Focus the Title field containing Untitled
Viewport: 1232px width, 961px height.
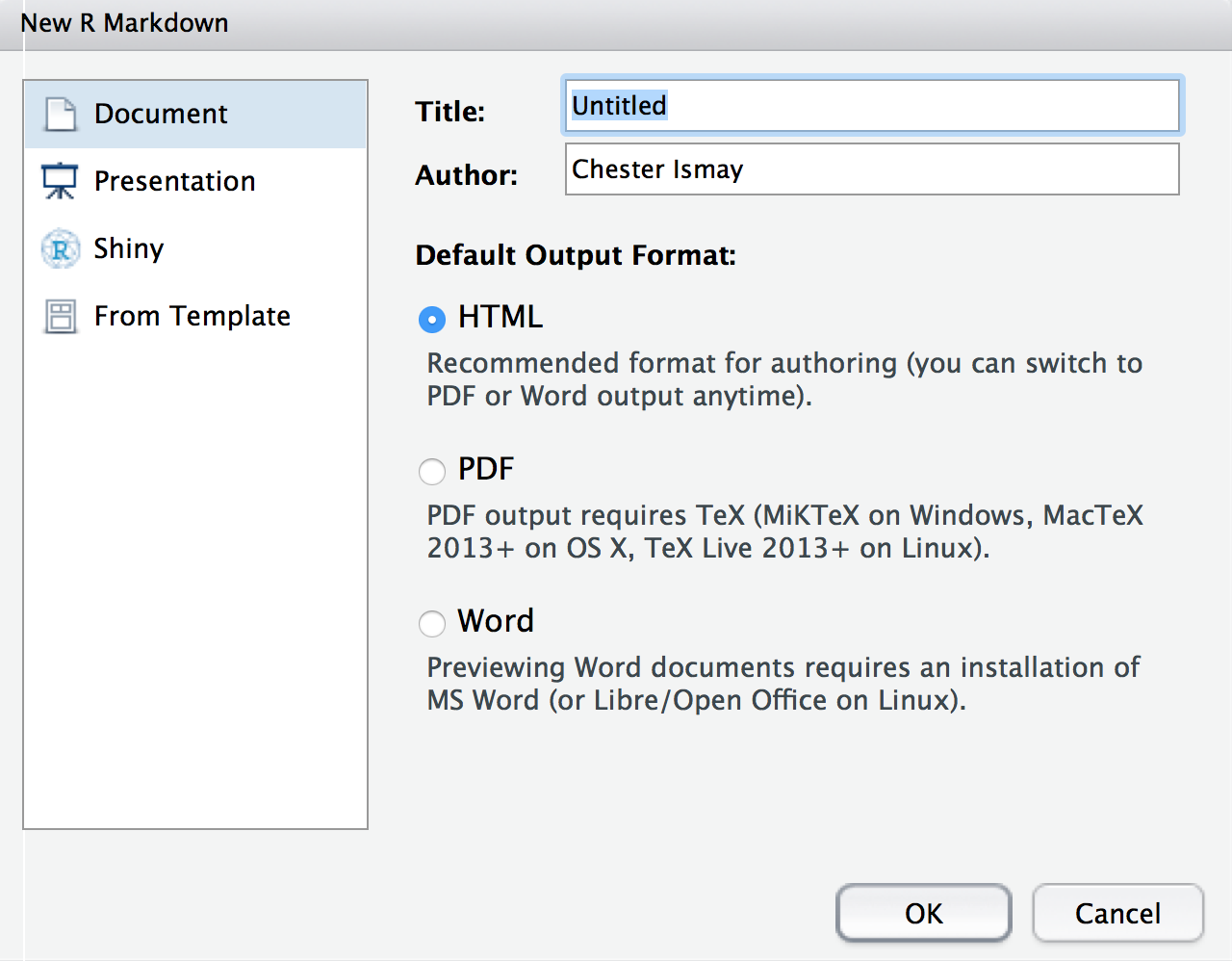[x=871, y=106]
